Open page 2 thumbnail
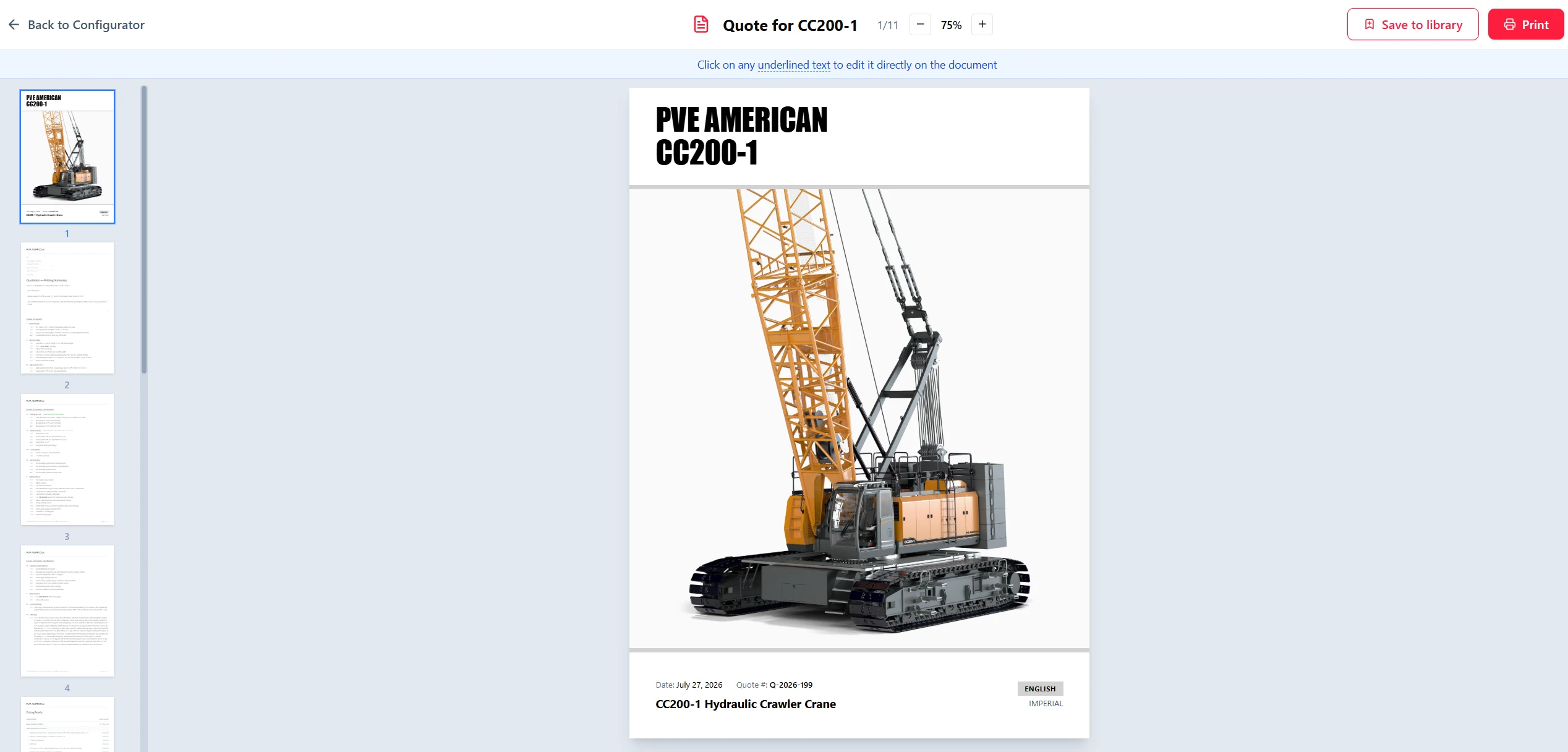 pos(67,308)
